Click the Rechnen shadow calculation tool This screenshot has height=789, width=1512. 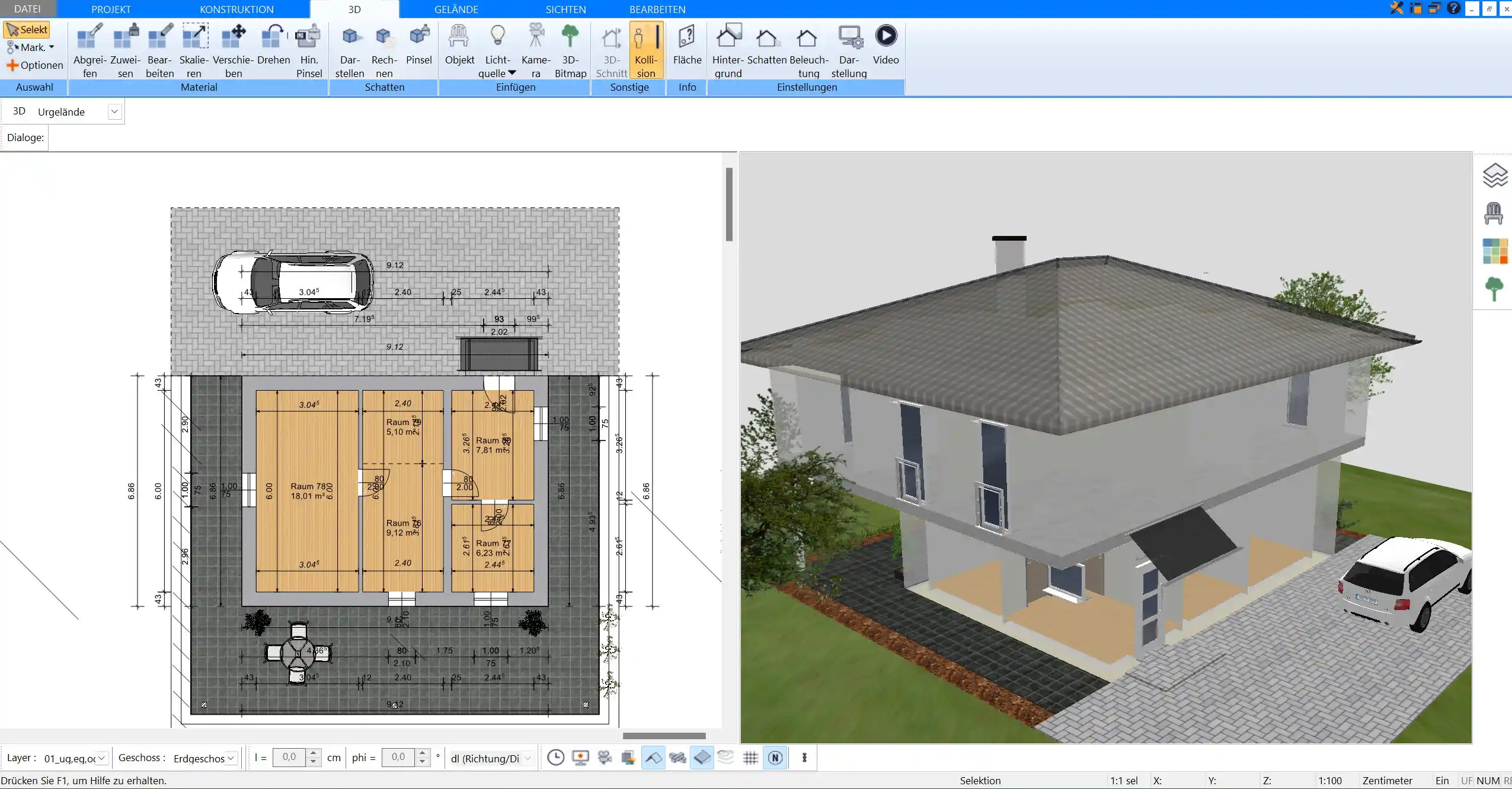click(x=384, y=50)
